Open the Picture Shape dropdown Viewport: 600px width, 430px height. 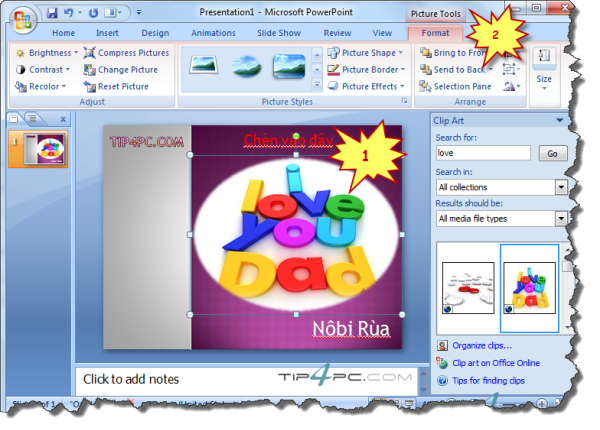365,53
